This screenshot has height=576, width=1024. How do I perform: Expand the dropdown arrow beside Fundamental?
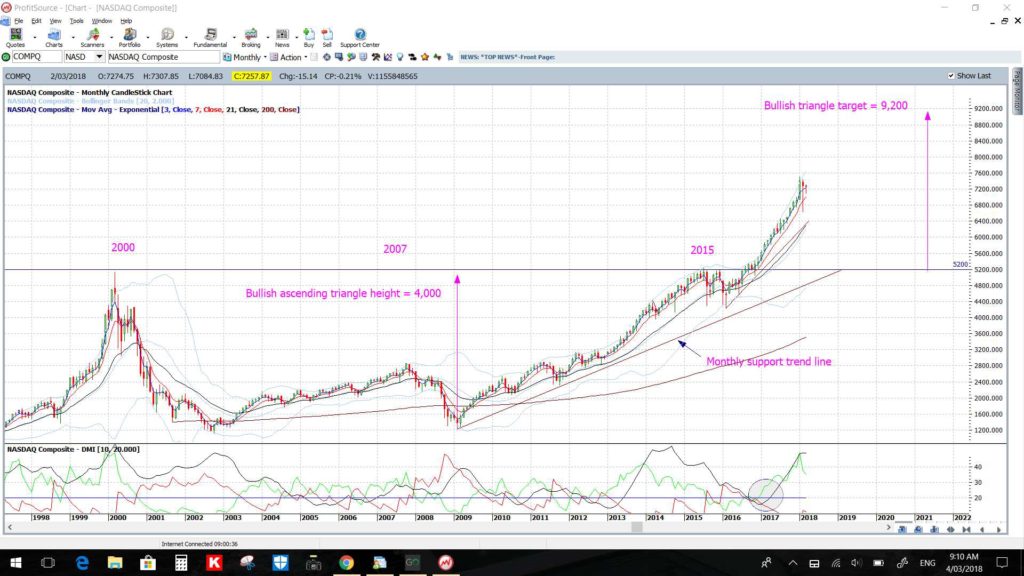tap(233, 37)
